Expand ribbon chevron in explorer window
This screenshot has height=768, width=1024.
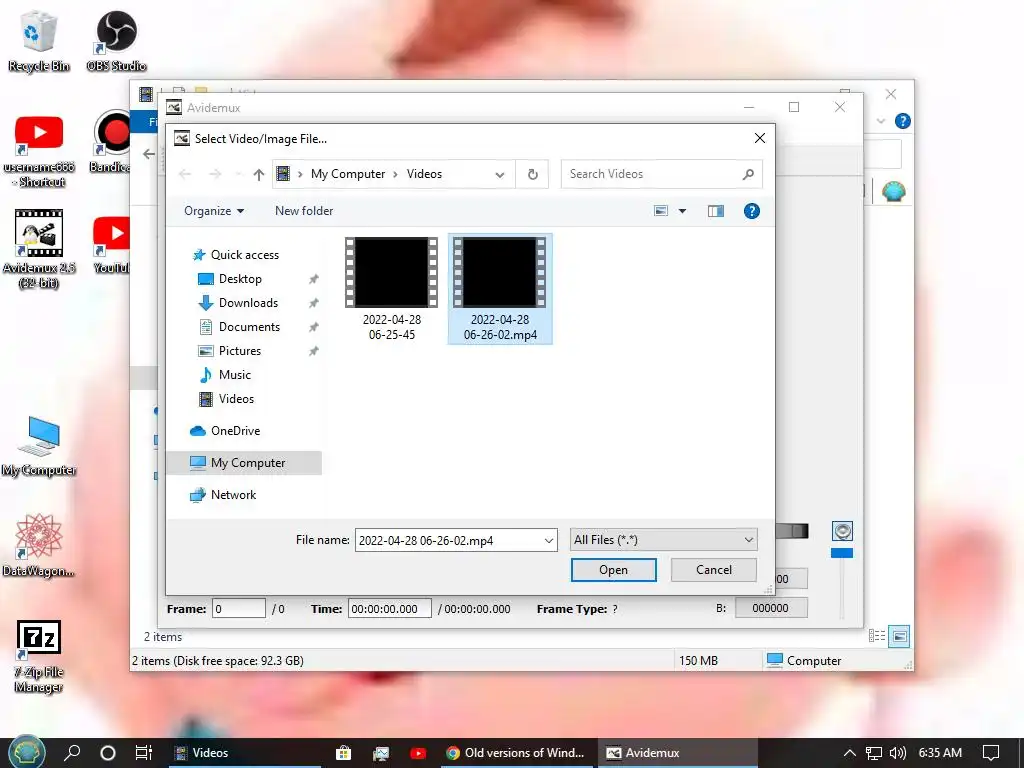[x=881, y=121]
